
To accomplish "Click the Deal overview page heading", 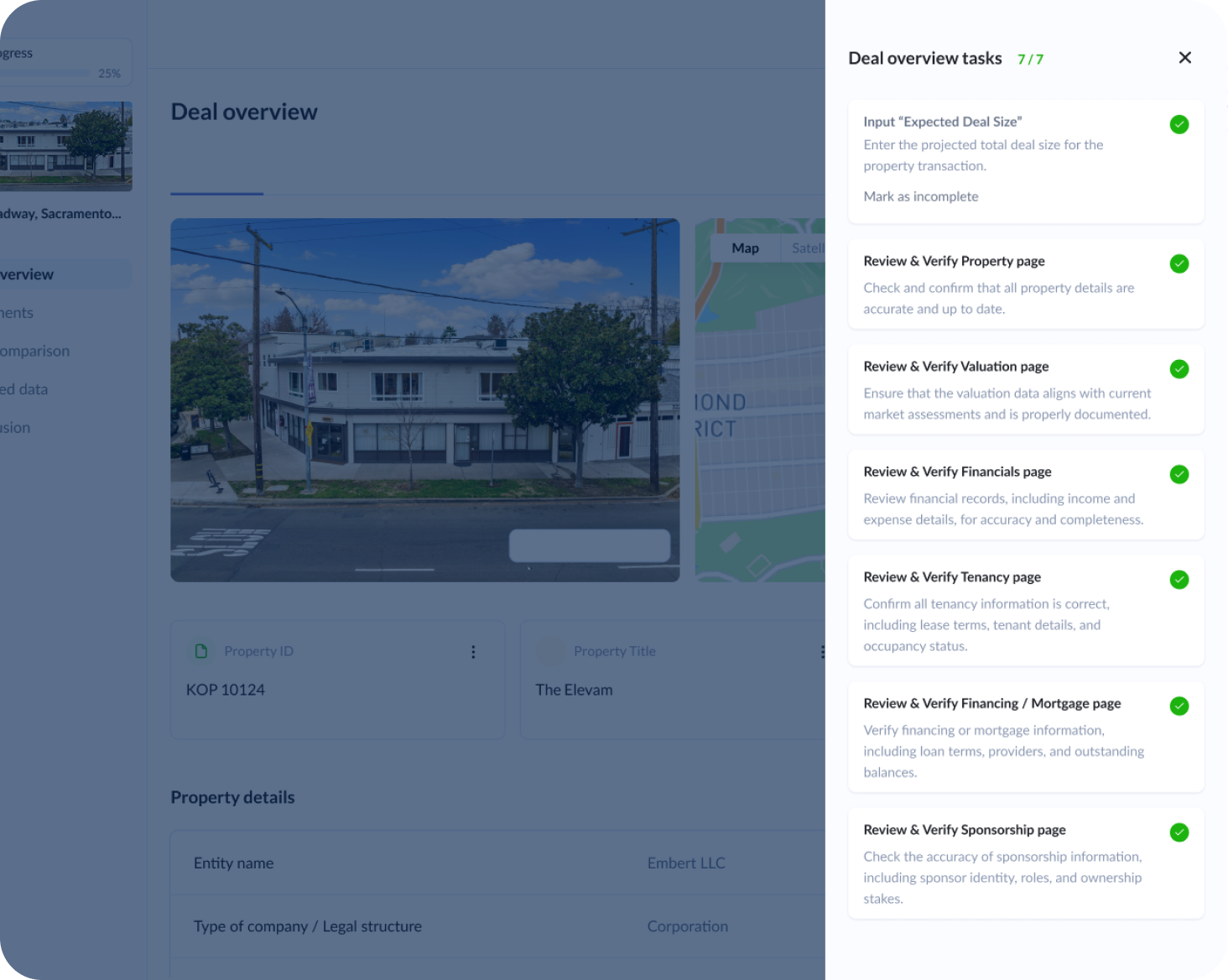I will click(x=244, y=112).
